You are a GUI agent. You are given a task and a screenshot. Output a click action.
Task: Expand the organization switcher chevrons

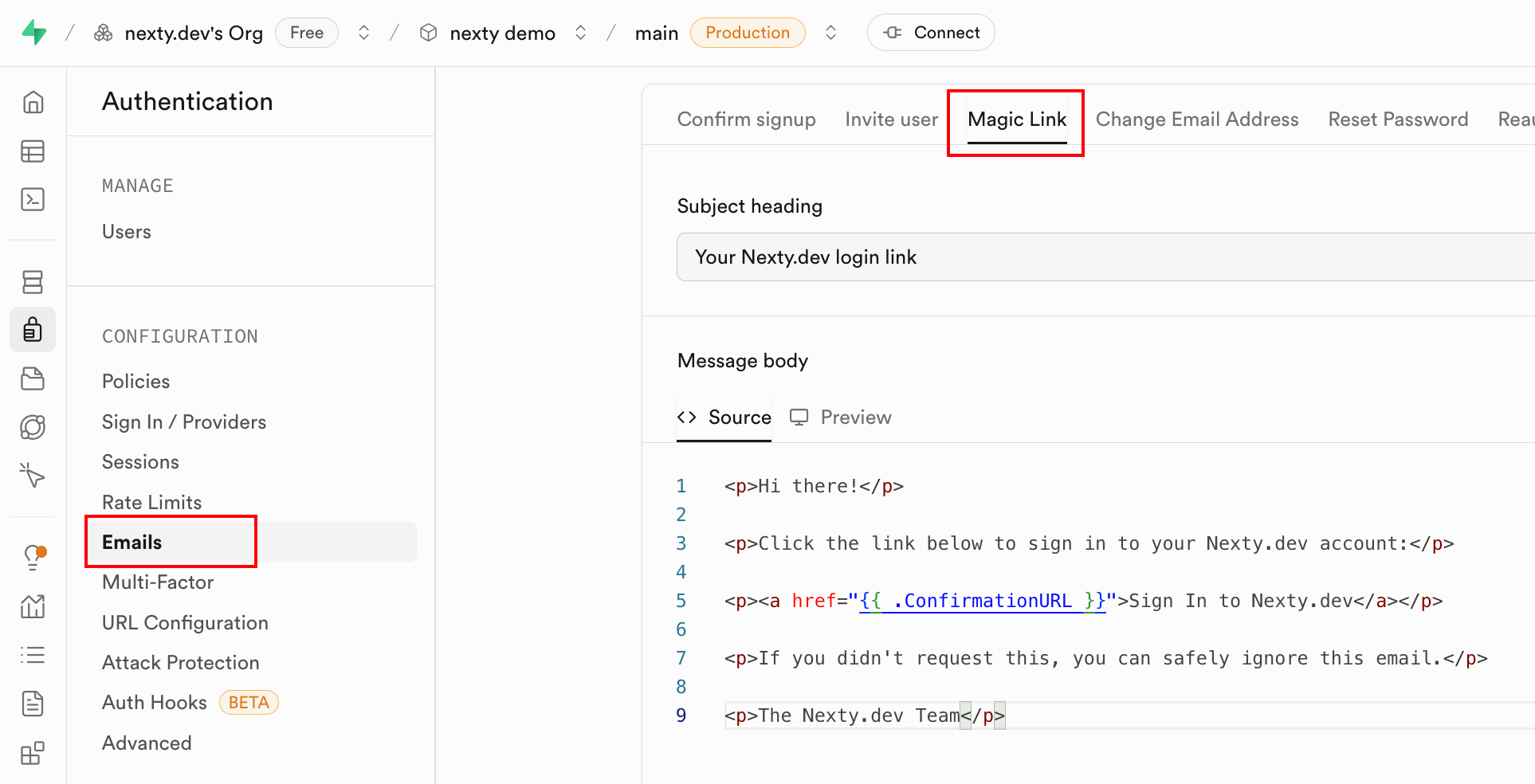[x=363, y=33]
